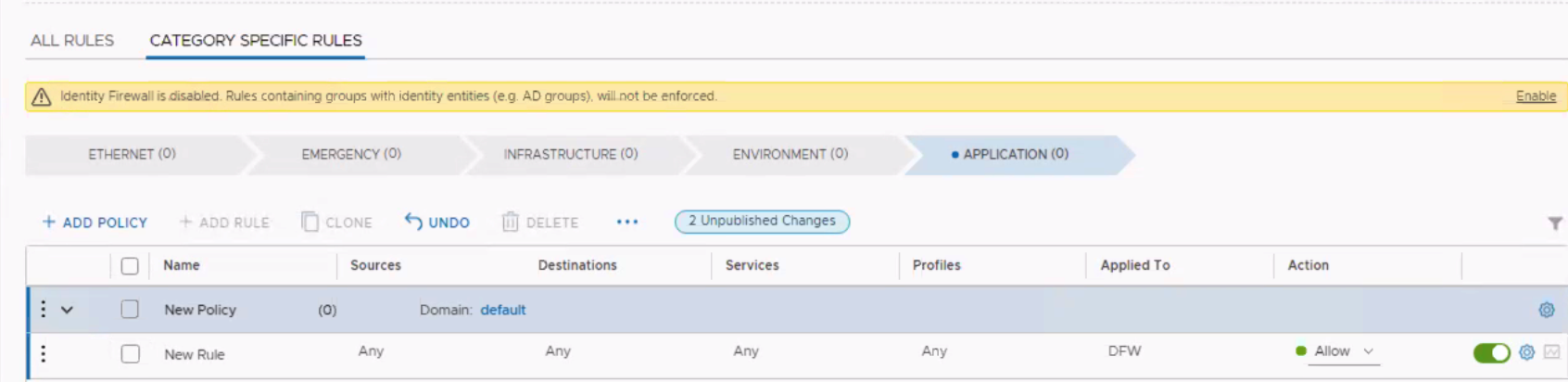
Task: Open New Rule settings gear
Action: (x=1526, y=352)
